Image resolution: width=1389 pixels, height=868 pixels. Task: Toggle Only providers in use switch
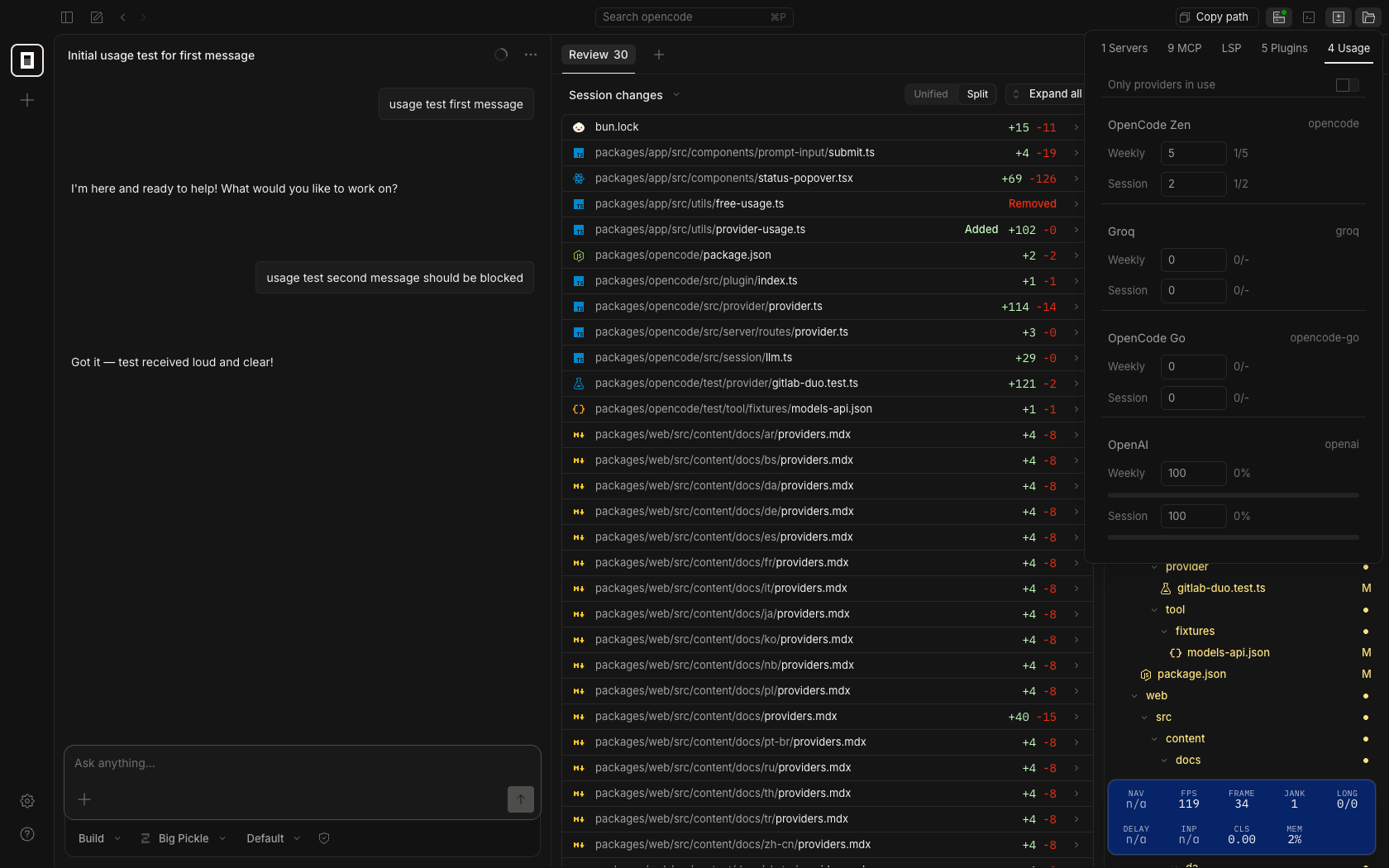(1347, 84)
